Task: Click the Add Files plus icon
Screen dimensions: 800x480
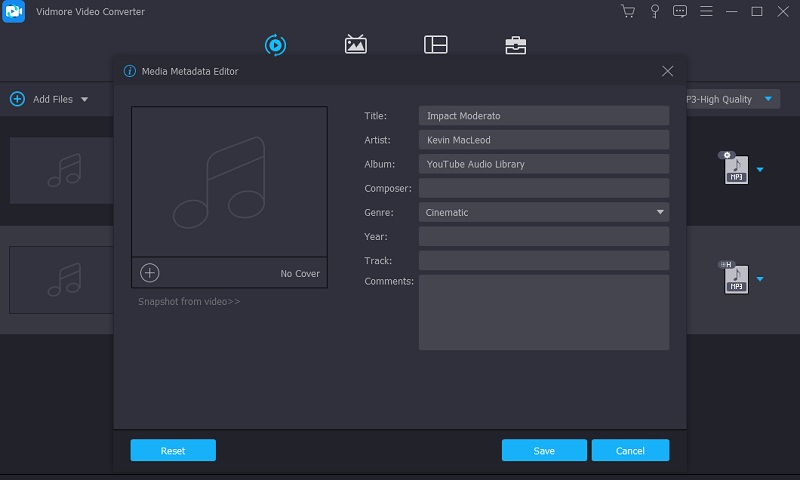Action: click(17, 99)
